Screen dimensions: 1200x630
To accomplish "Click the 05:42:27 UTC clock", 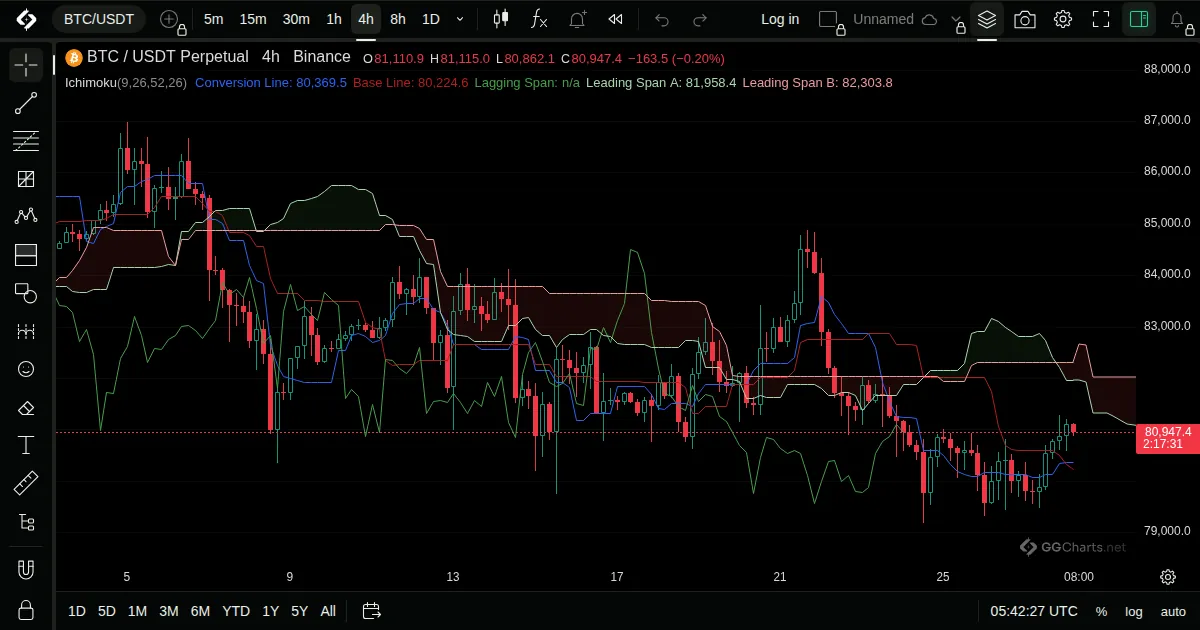I will point(1034,611).
